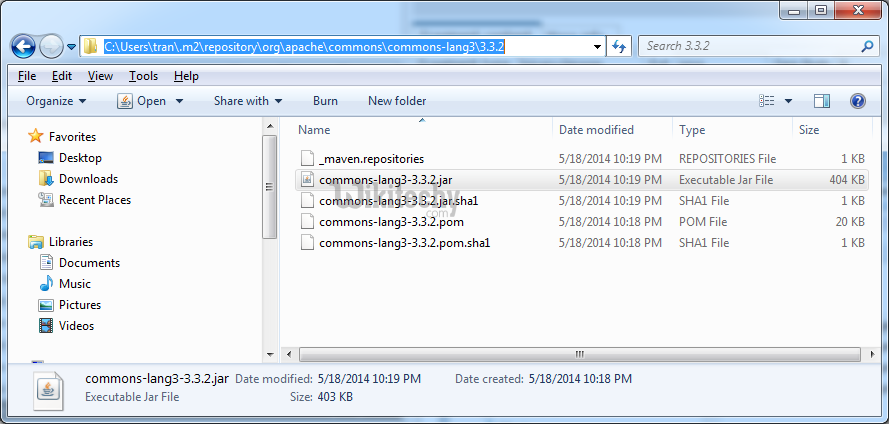889x424 pixels.
Task: Select the _maven.repositories file
Action: (x=371, y=159)
